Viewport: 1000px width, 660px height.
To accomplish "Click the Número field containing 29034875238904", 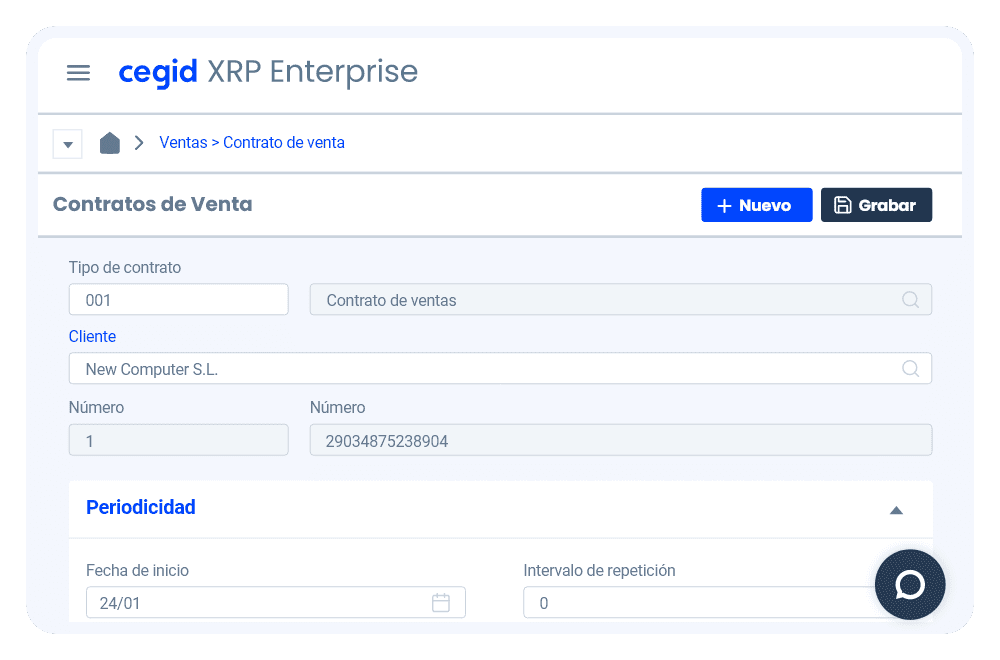I will [620, 440].
